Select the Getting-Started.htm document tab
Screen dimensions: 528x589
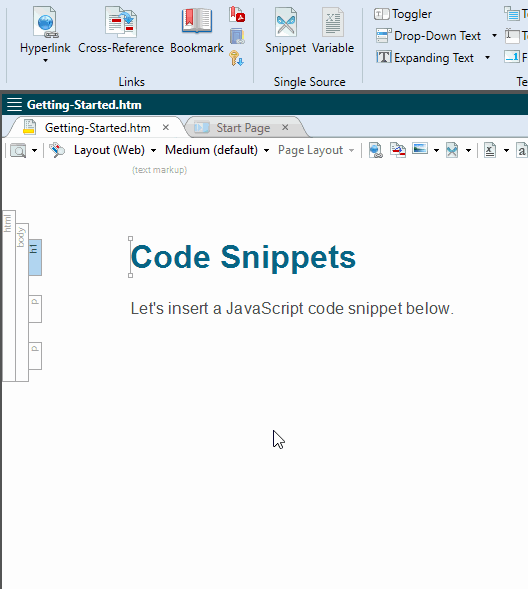pyautogui.click(x=97, y=128)
